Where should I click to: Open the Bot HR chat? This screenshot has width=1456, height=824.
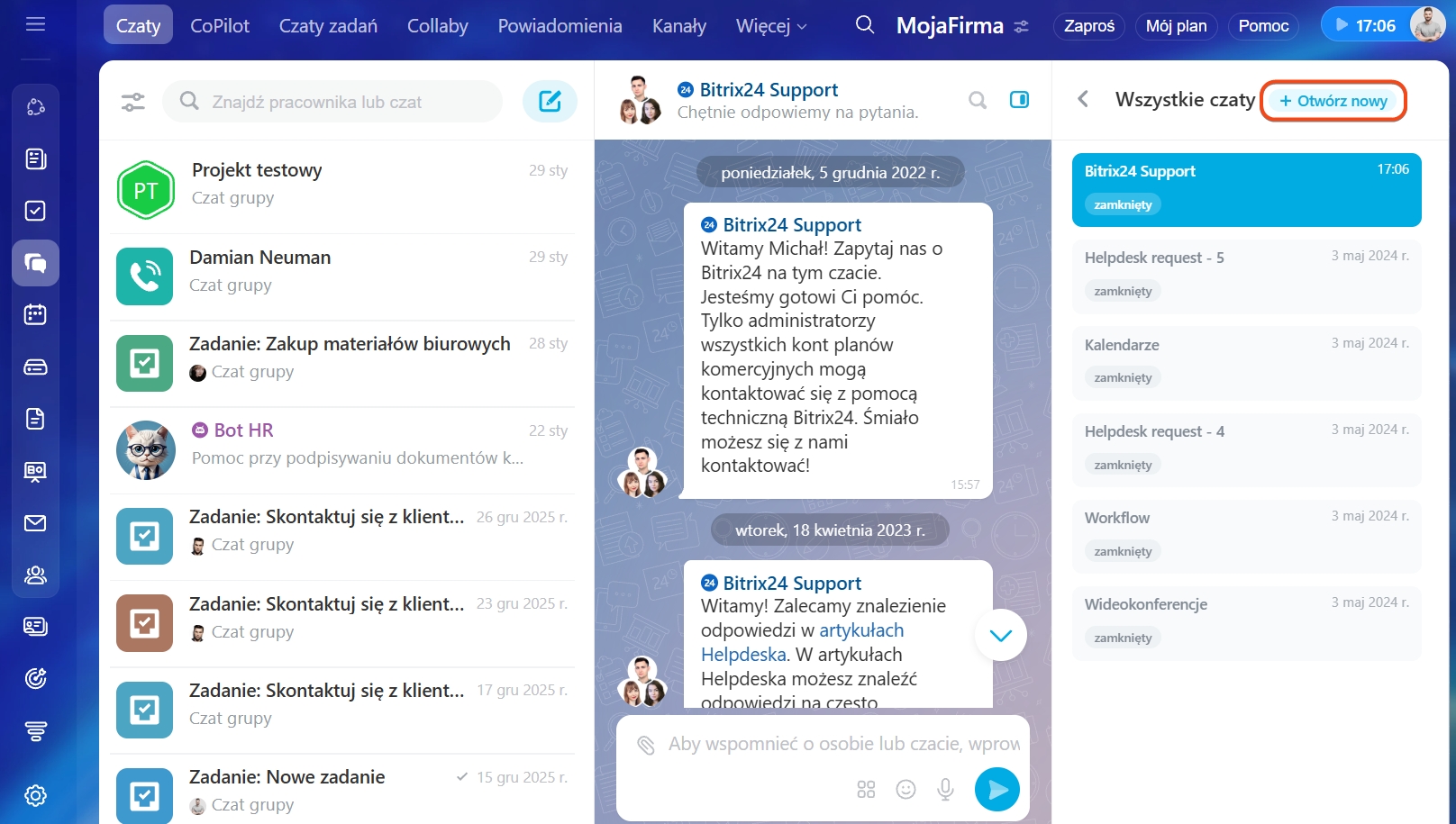click(342, 449)
